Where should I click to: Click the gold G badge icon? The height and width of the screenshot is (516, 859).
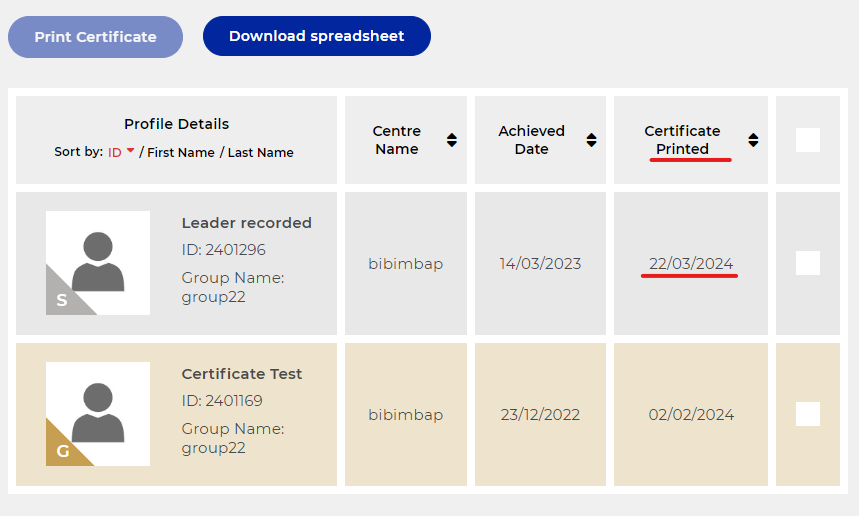pos(62,451)
